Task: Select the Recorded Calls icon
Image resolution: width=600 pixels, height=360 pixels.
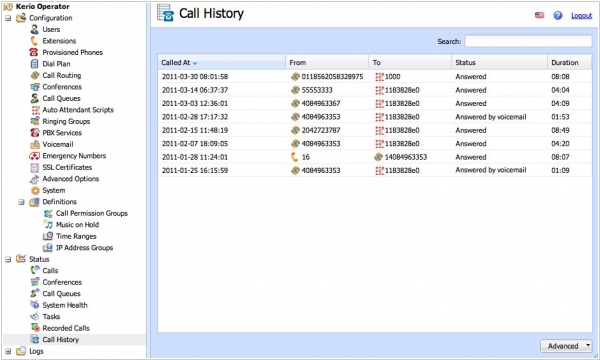Action: 35,328
